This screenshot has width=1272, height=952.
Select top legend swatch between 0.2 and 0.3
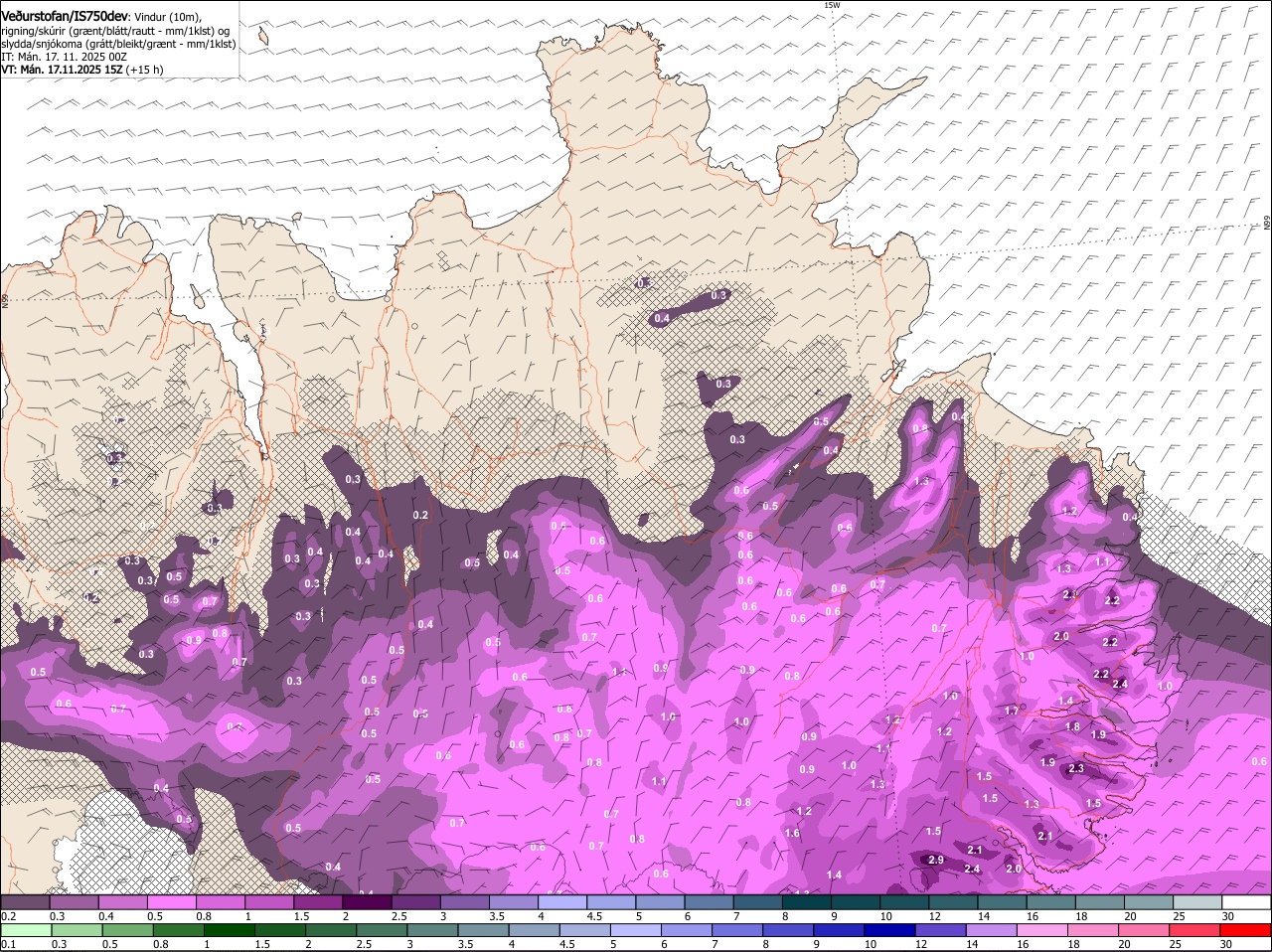pyautogui.click(x=26, y=902)
